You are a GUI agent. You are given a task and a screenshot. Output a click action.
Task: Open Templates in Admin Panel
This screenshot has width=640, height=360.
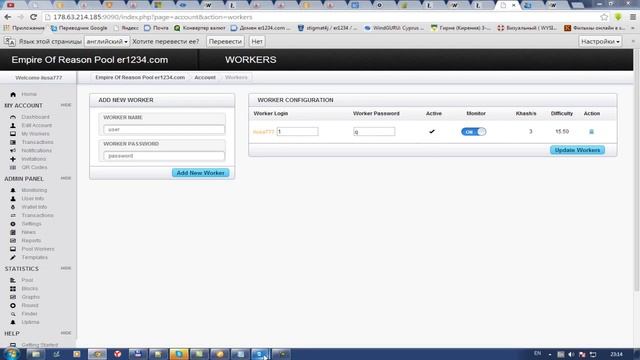pos(34,258)
